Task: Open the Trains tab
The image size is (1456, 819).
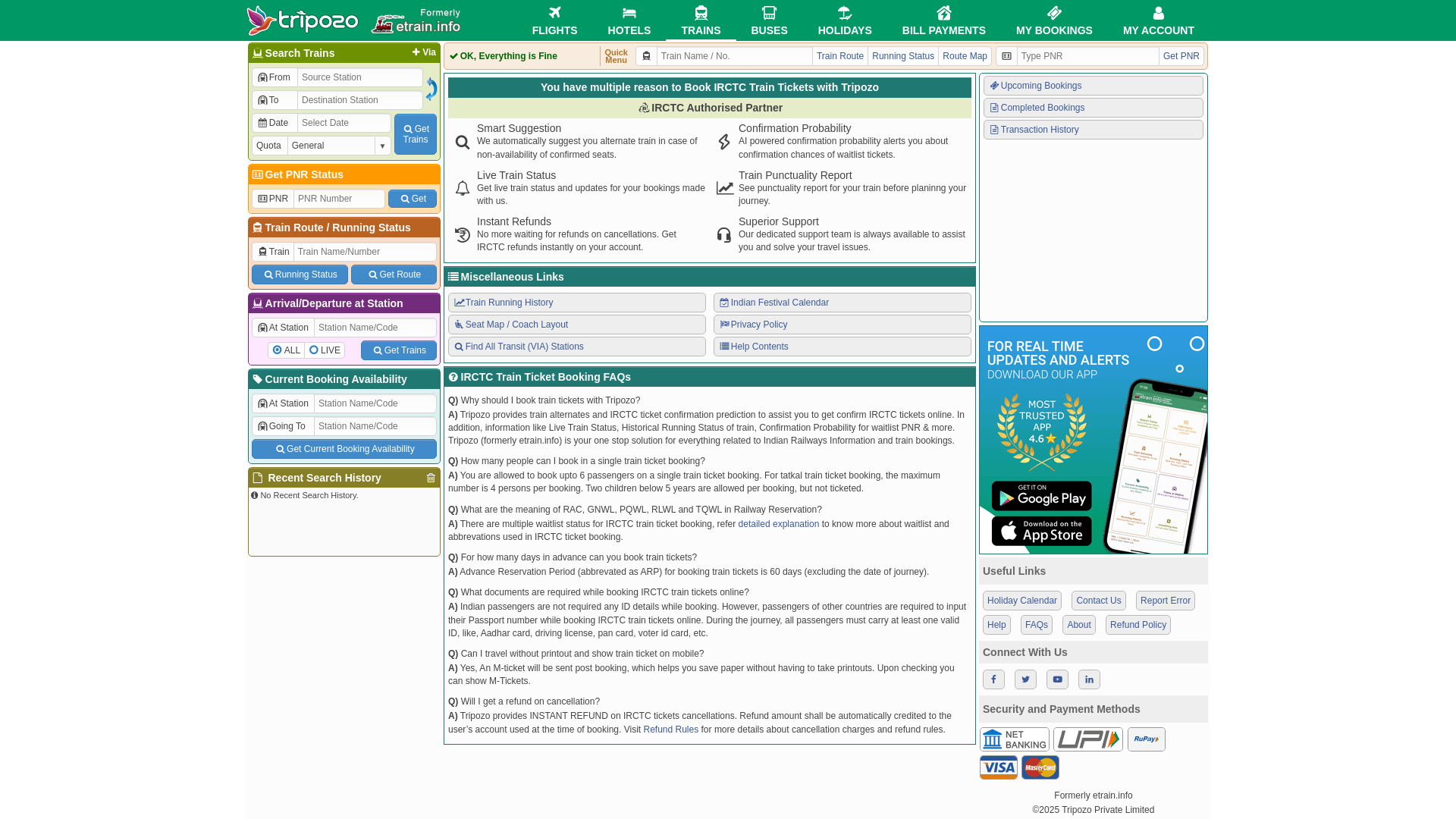Action: coord(701,20)
